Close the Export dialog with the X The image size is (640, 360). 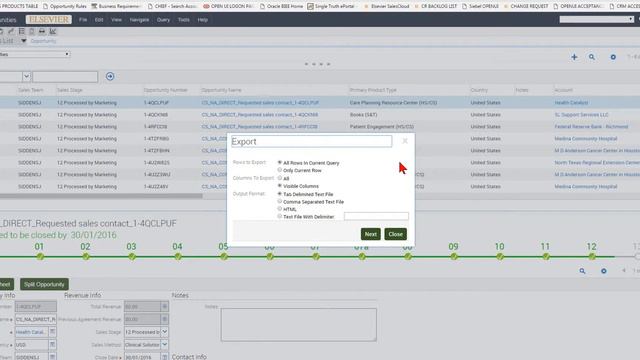(x=405, y=141)
